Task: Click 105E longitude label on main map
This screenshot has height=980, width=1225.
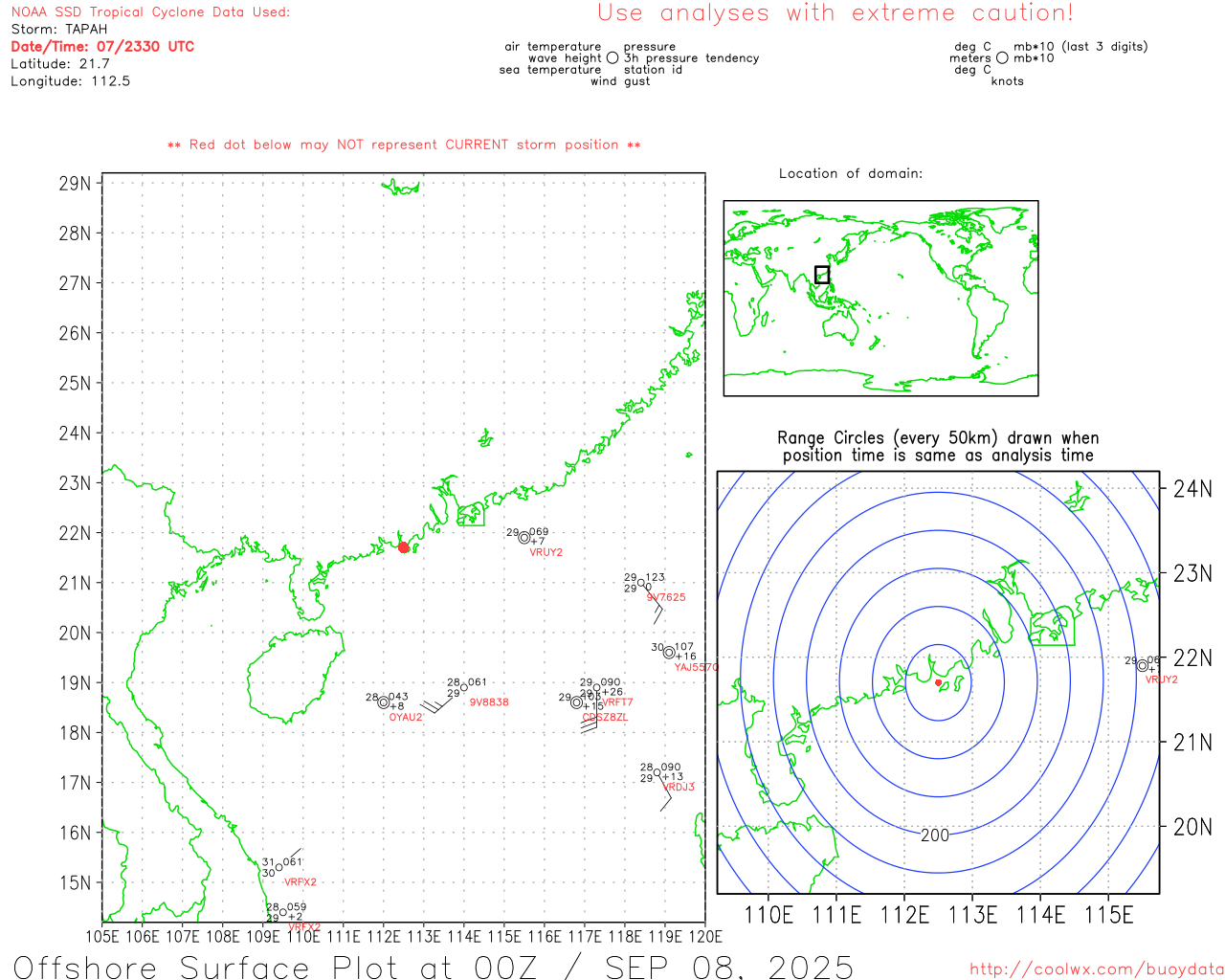Action: pos(102,937)
